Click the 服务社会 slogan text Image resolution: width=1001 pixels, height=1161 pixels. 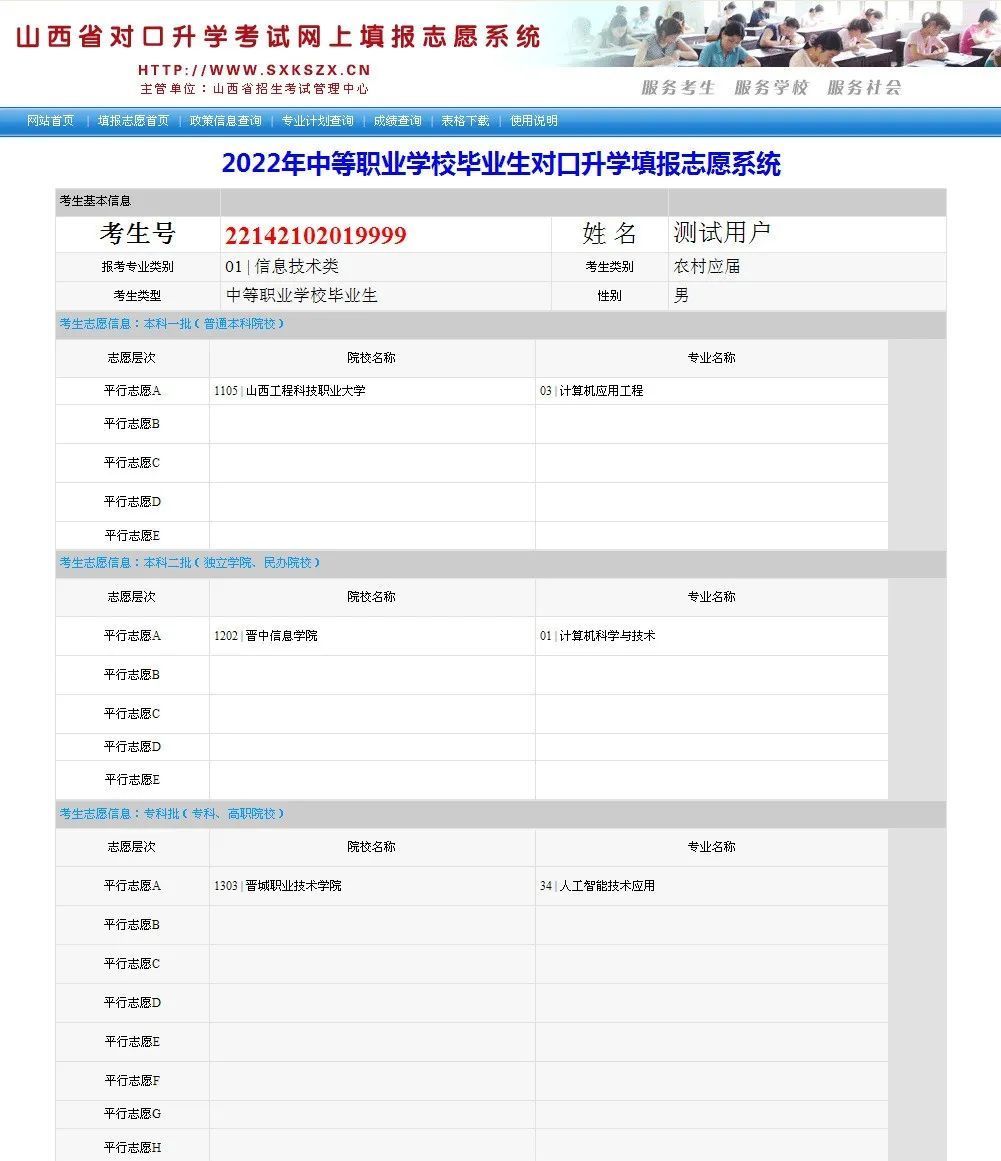pos(864,87)
